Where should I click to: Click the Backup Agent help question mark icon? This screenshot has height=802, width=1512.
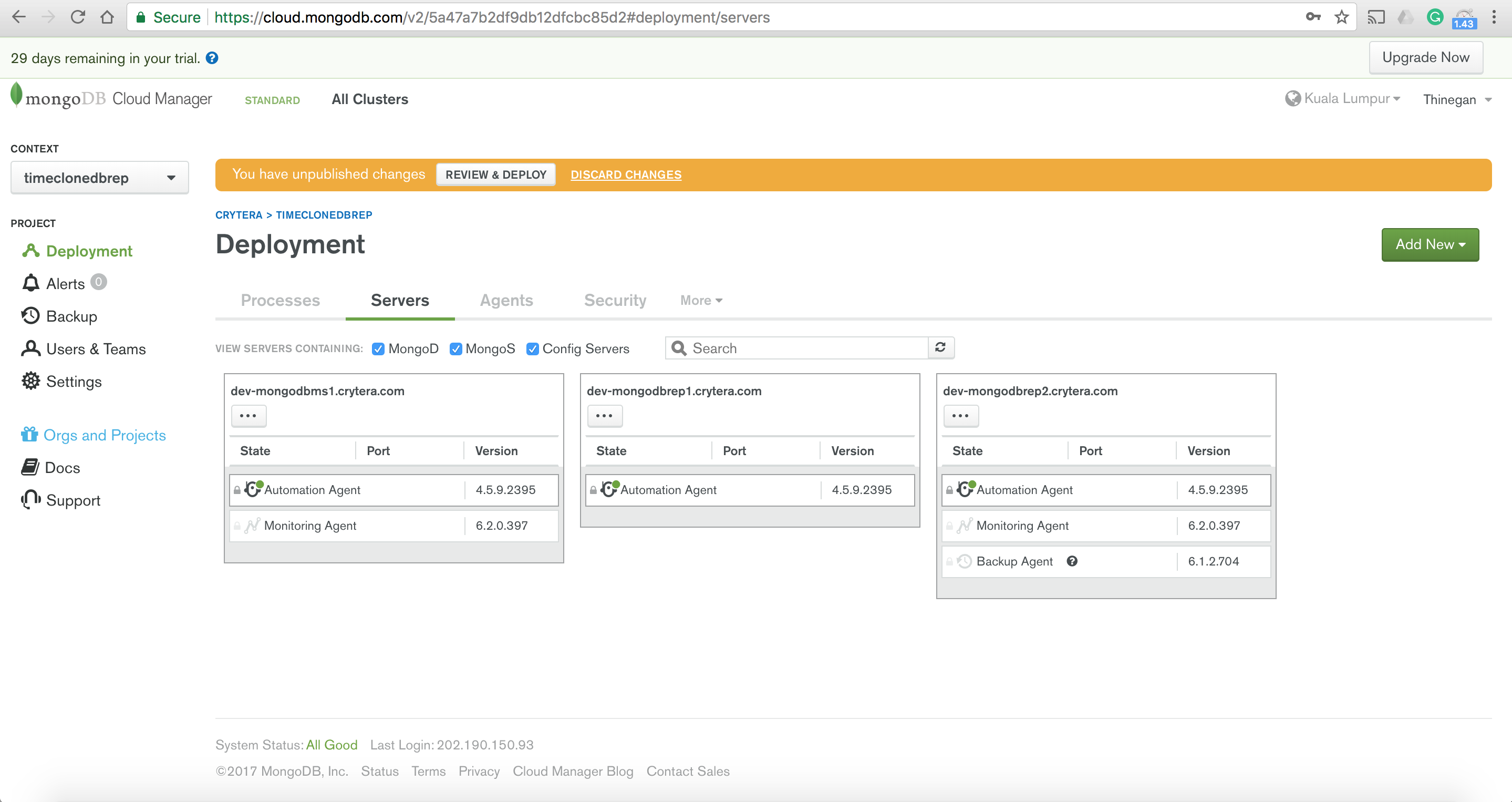(x=1072, y=561)
